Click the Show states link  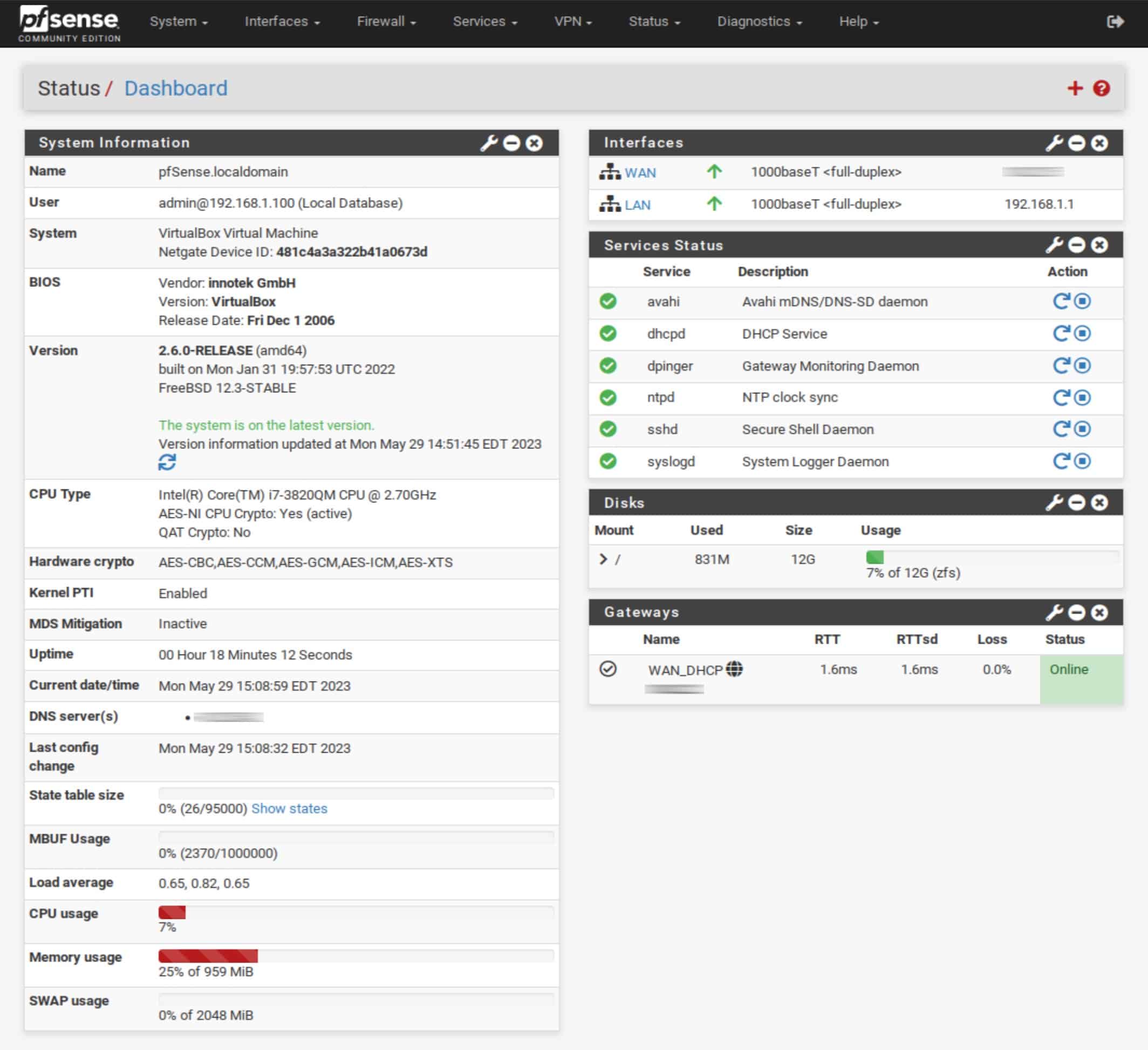[x=289, y=809]
